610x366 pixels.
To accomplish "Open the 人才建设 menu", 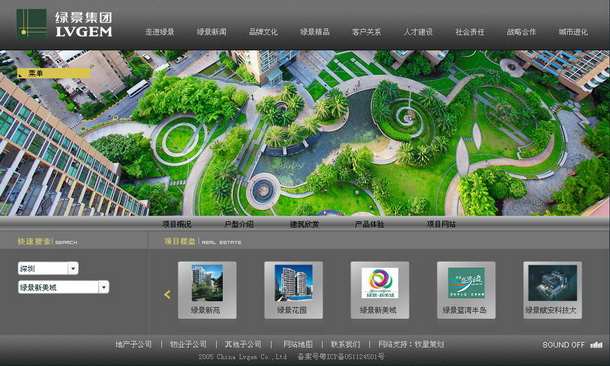I will [x=418, y=32].
